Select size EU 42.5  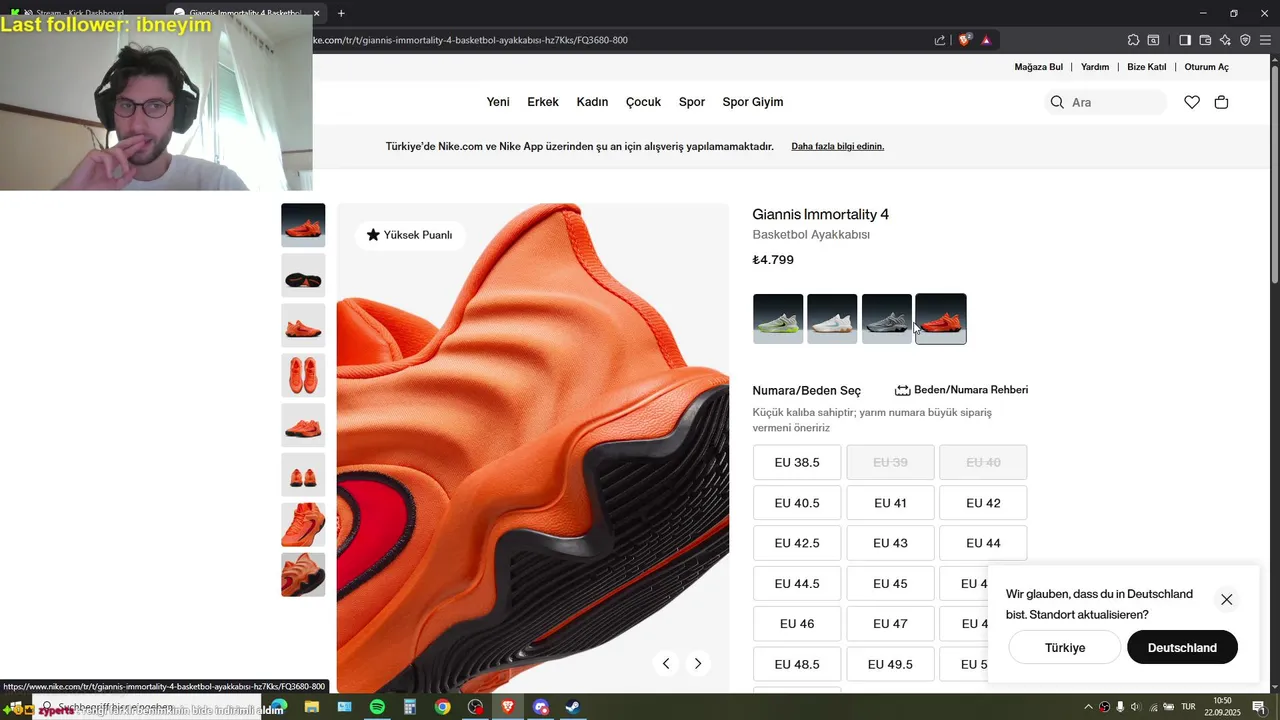[797, 543]
